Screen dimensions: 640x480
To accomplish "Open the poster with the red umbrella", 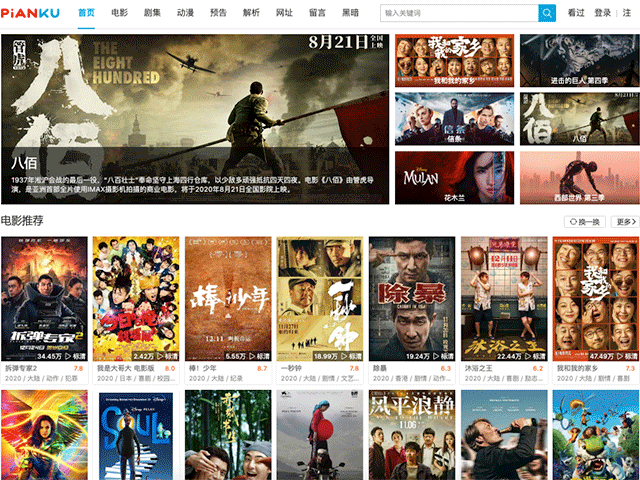I will click(x=320, y=435).
